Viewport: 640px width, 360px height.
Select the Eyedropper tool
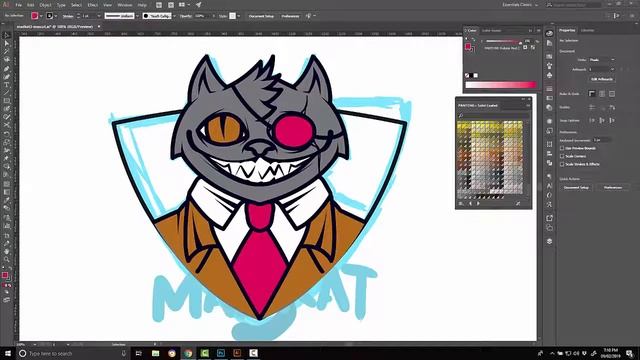[7, 200]
